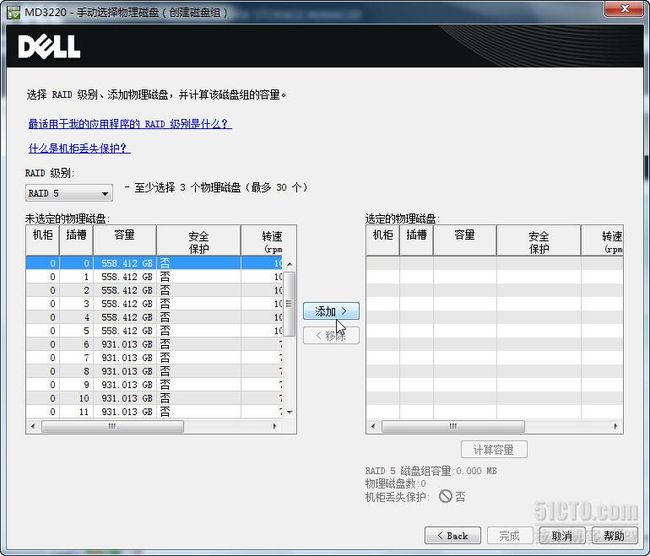Viewport: 650px width, 556px height.
Task: Select the 931.013 GB disk in slot 6
Action: tap(154, 344)
